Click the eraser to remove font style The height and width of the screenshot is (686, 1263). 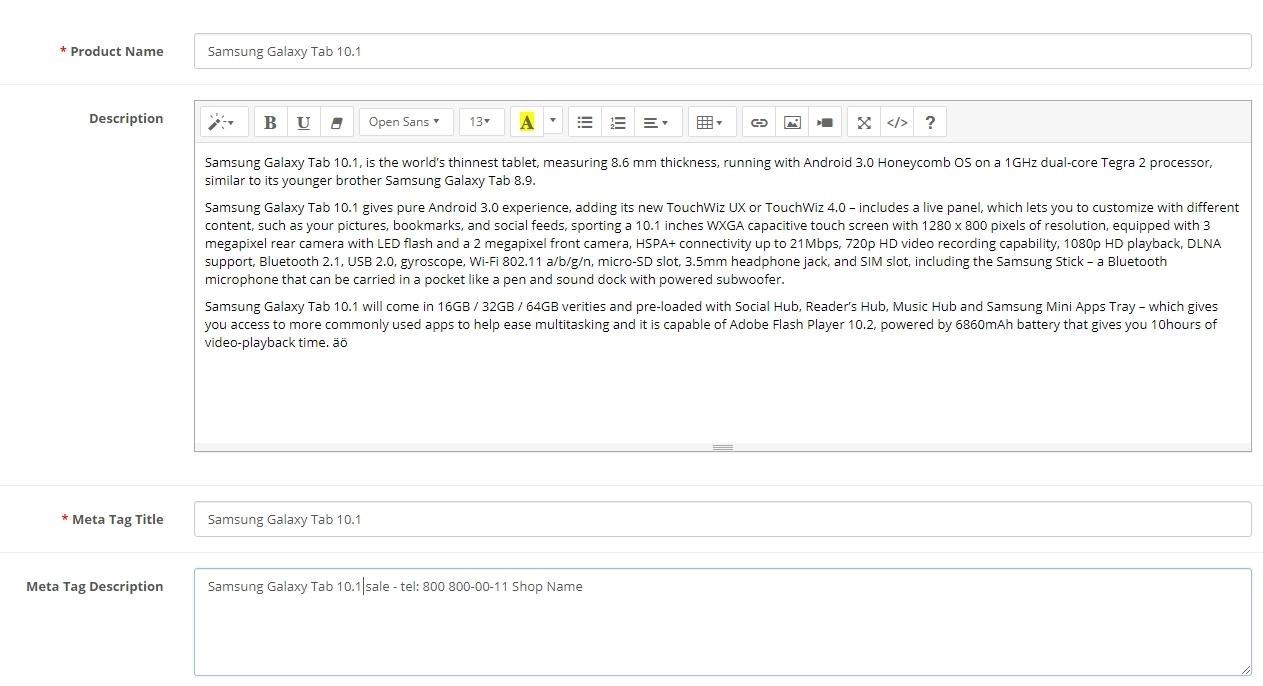click(x=336, y=122)
